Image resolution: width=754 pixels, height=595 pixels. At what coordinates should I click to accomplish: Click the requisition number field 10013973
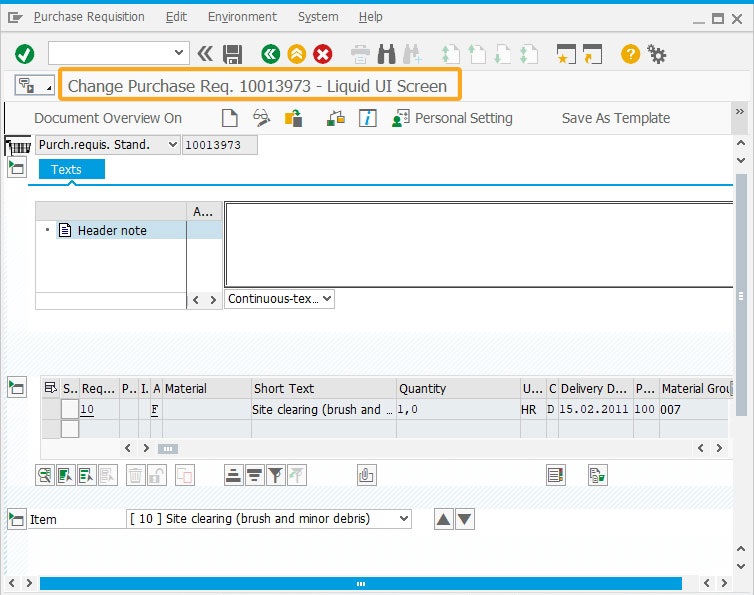pos(219,145)
